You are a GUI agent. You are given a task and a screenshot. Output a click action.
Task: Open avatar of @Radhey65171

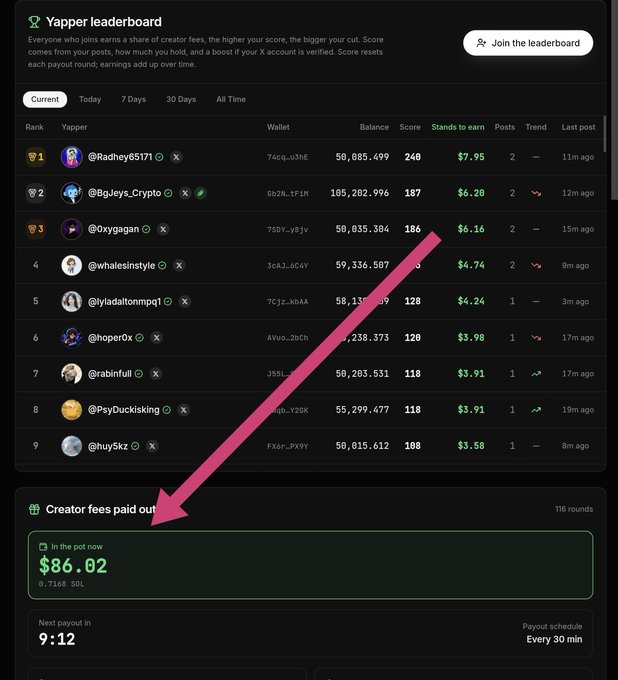(72, 157)
